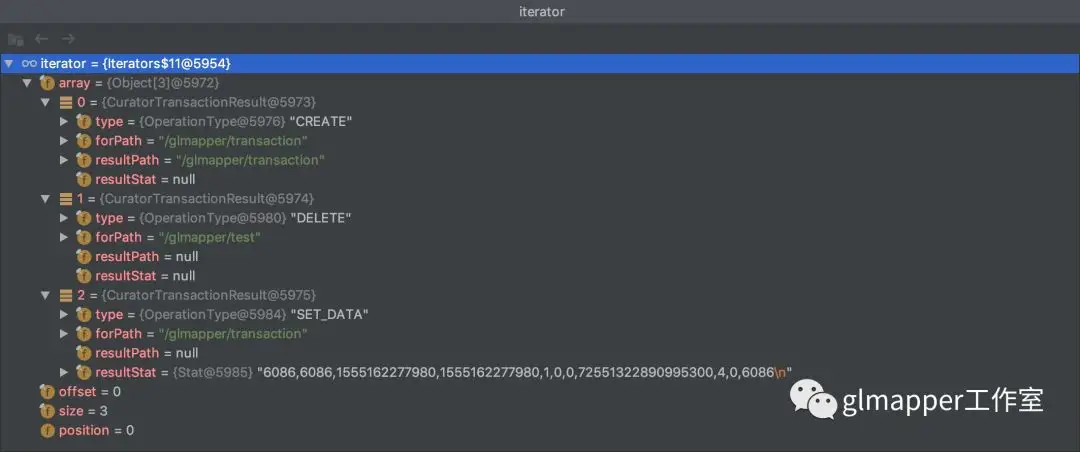
Task: Click the set-value icon in top-left toolbar
Action: coord(15,39)
